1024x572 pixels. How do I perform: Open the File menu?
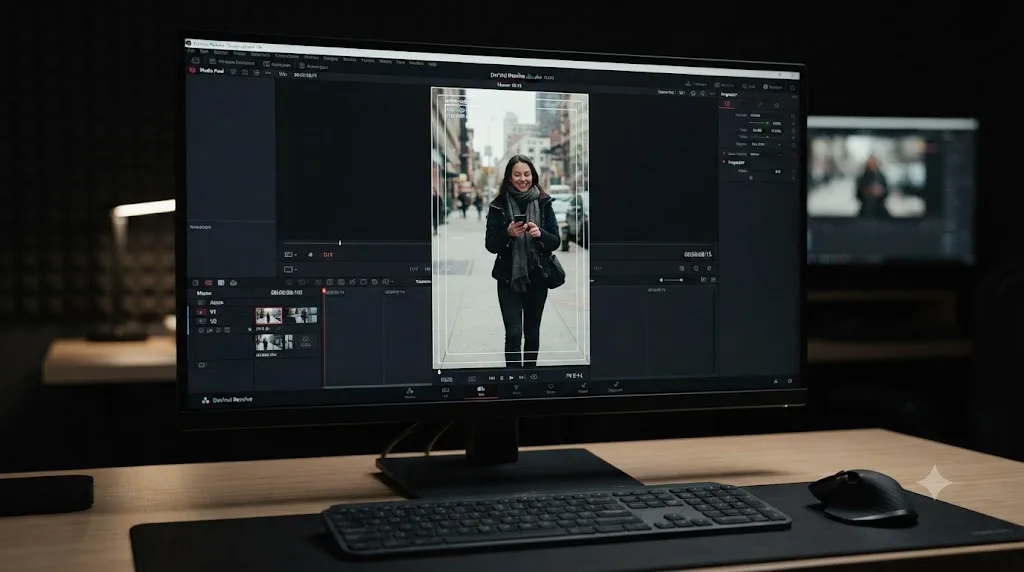pos(191,51)
